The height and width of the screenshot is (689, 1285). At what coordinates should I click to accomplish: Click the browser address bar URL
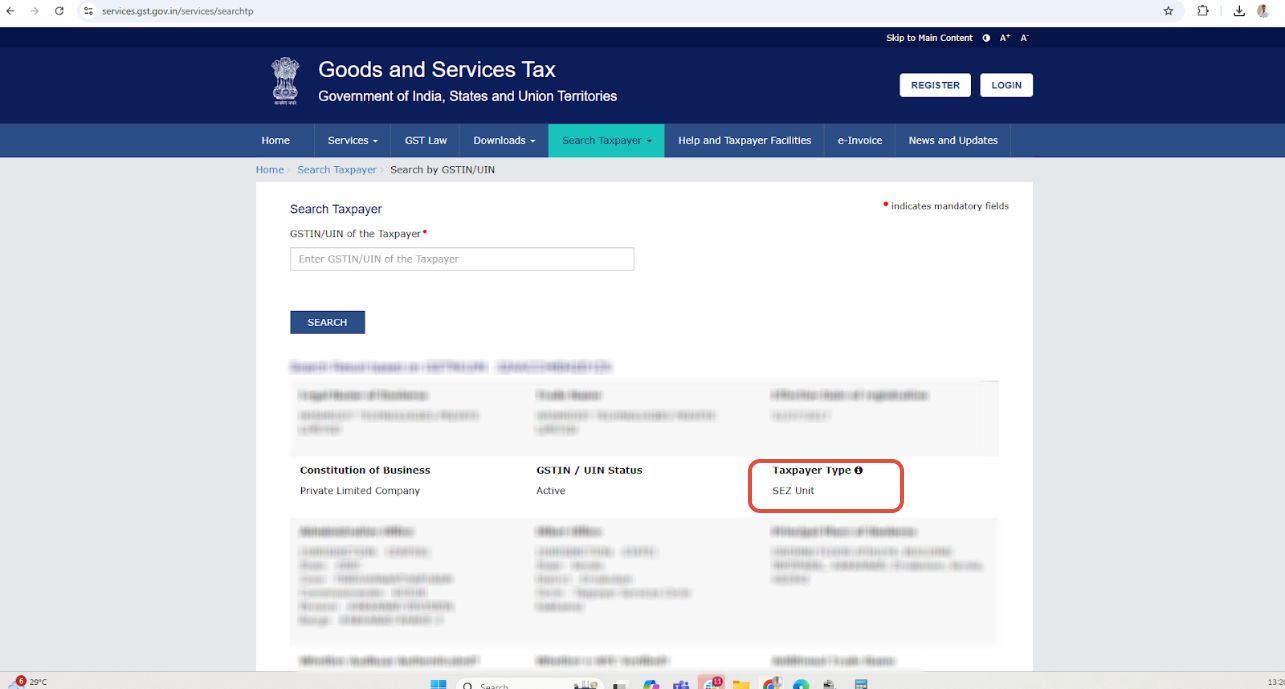point(177,11)
